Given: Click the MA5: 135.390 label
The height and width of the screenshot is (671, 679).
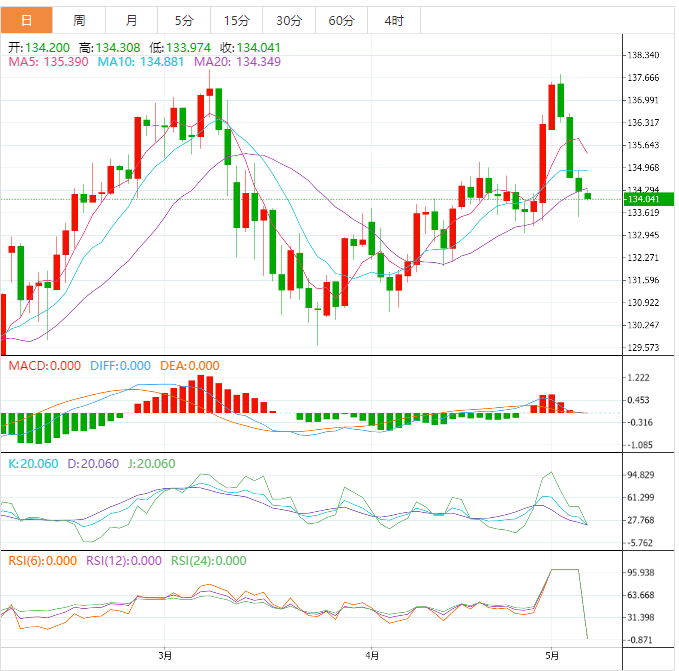Looking at the screenshot, I should click(48, 61).
